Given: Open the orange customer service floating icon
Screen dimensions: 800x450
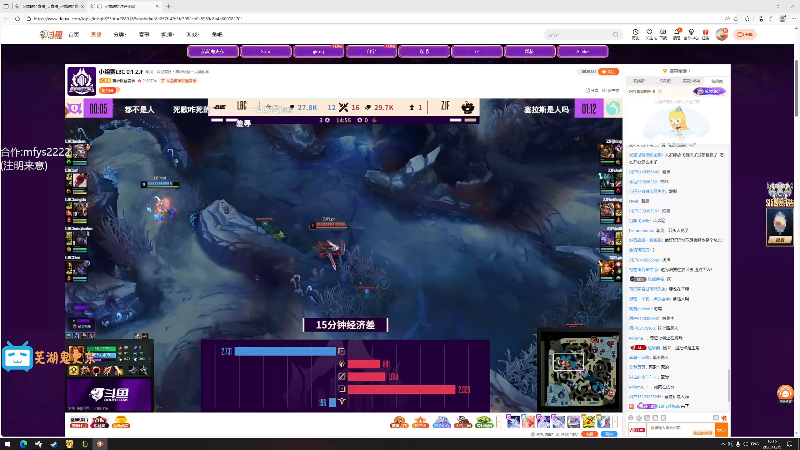Looking at the screenshot, I should [x=785, y=392].
